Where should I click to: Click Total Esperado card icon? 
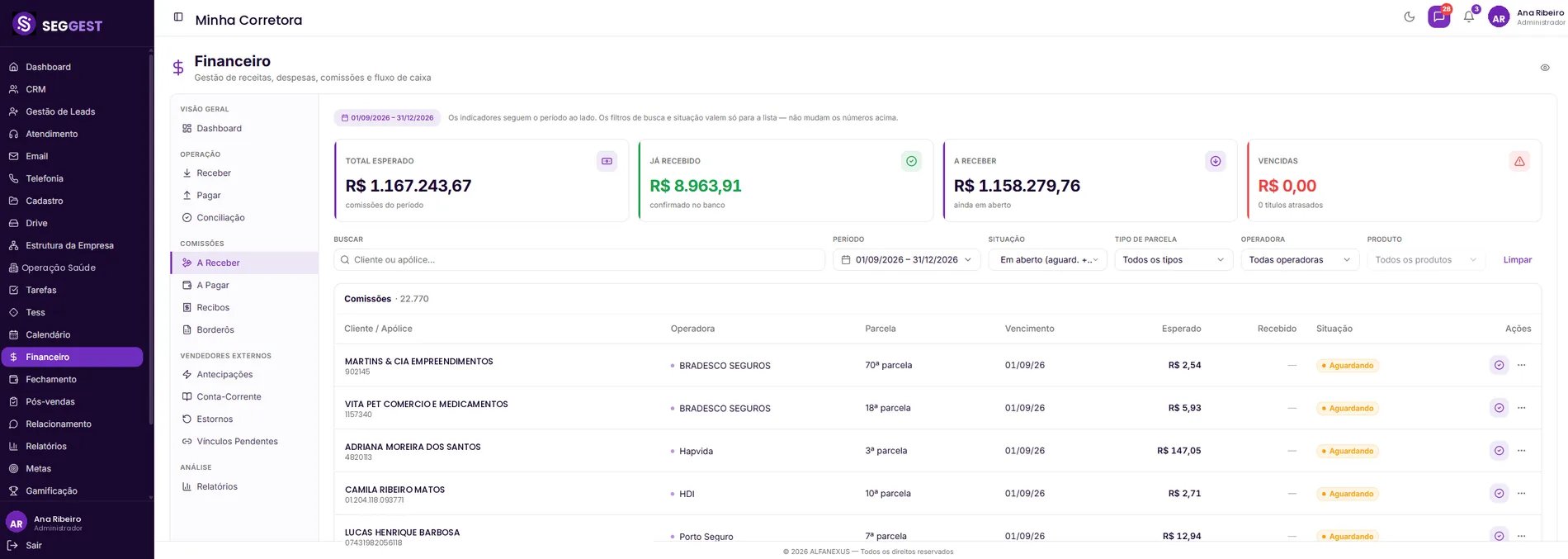[x=607, y=161]
